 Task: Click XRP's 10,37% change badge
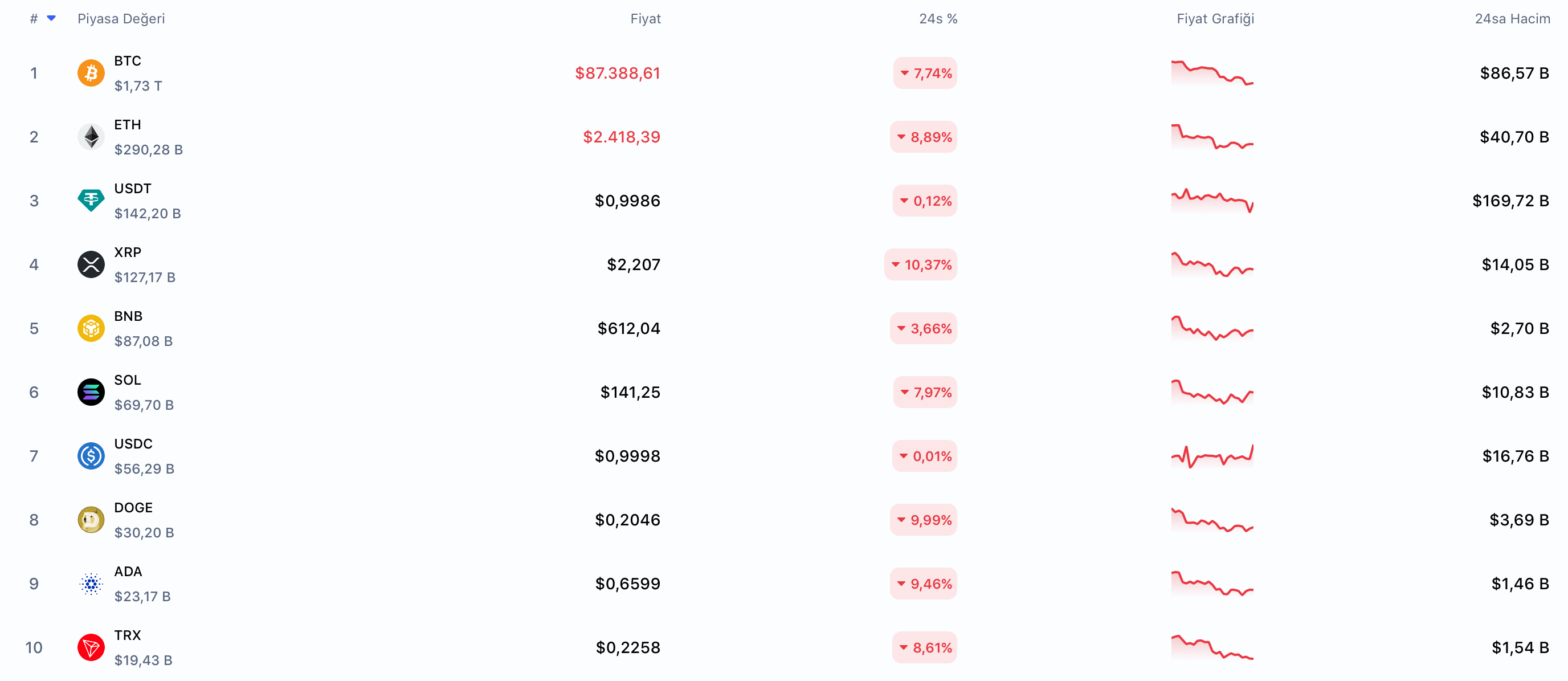click(920, 265)
